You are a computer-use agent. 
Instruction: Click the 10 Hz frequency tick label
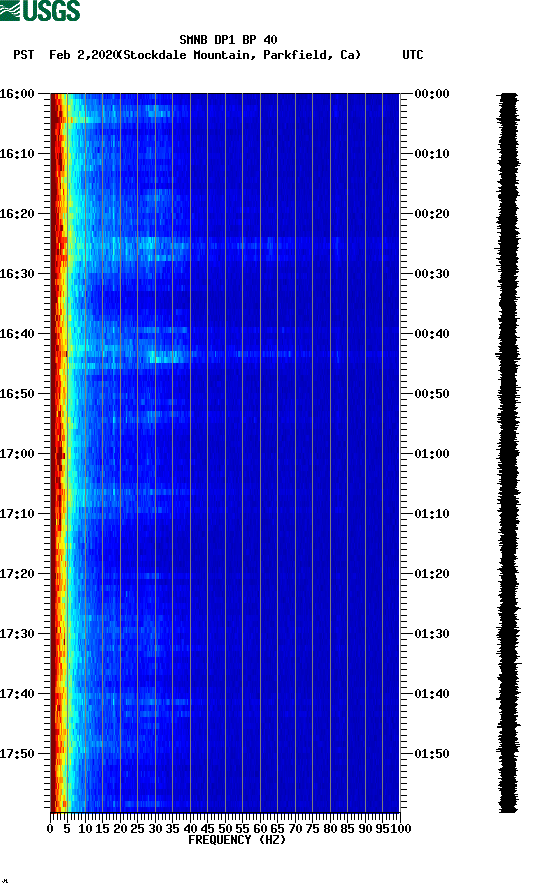pos(85,829)
